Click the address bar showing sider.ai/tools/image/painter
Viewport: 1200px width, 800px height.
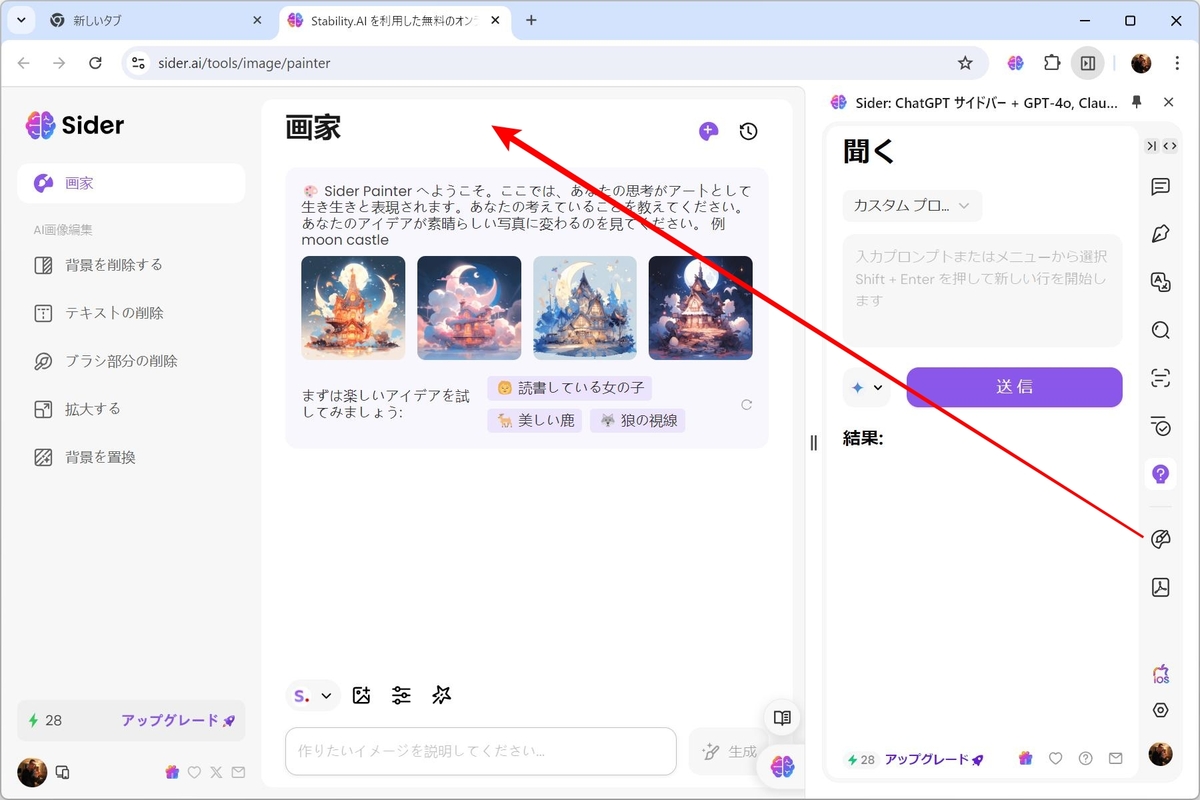(x=555, y=63)
